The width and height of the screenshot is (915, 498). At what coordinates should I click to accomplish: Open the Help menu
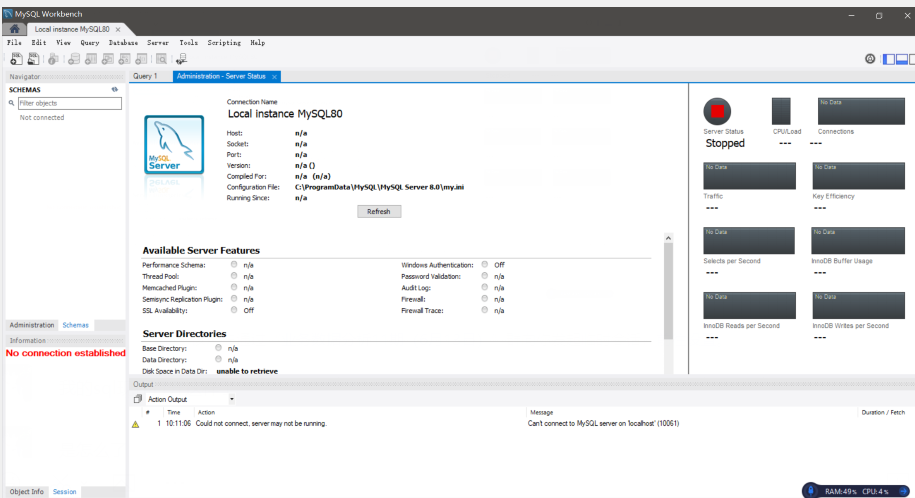257,43
